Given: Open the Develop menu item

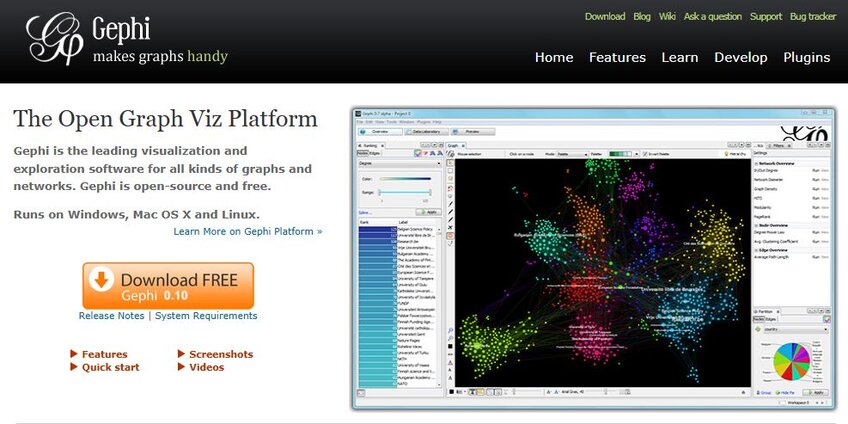Looking at the screenshot, I should tap(740, 57).
